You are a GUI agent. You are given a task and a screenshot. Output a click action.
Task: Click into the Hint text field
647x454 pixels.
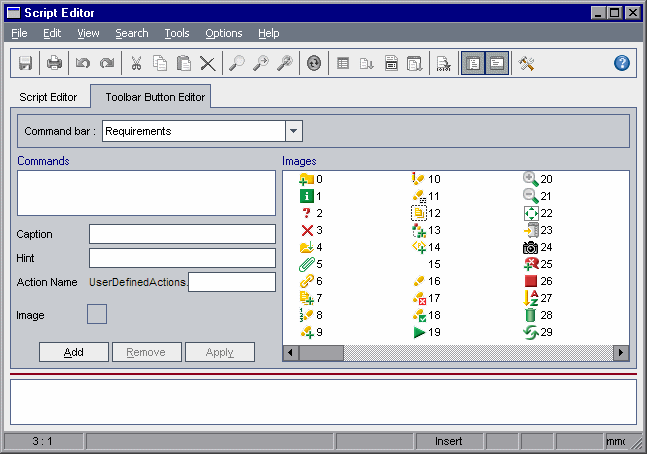(182, 258)
